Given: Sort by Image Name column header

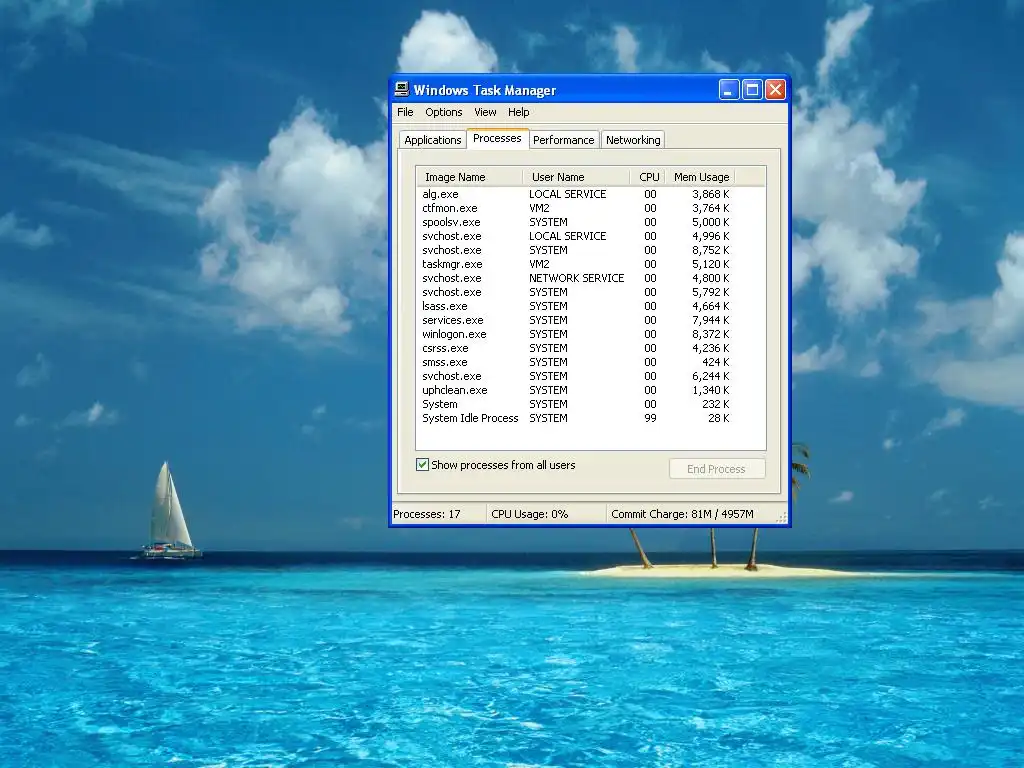Looking at the screenshot, I should pyautogui.click(x=470, y=177).
